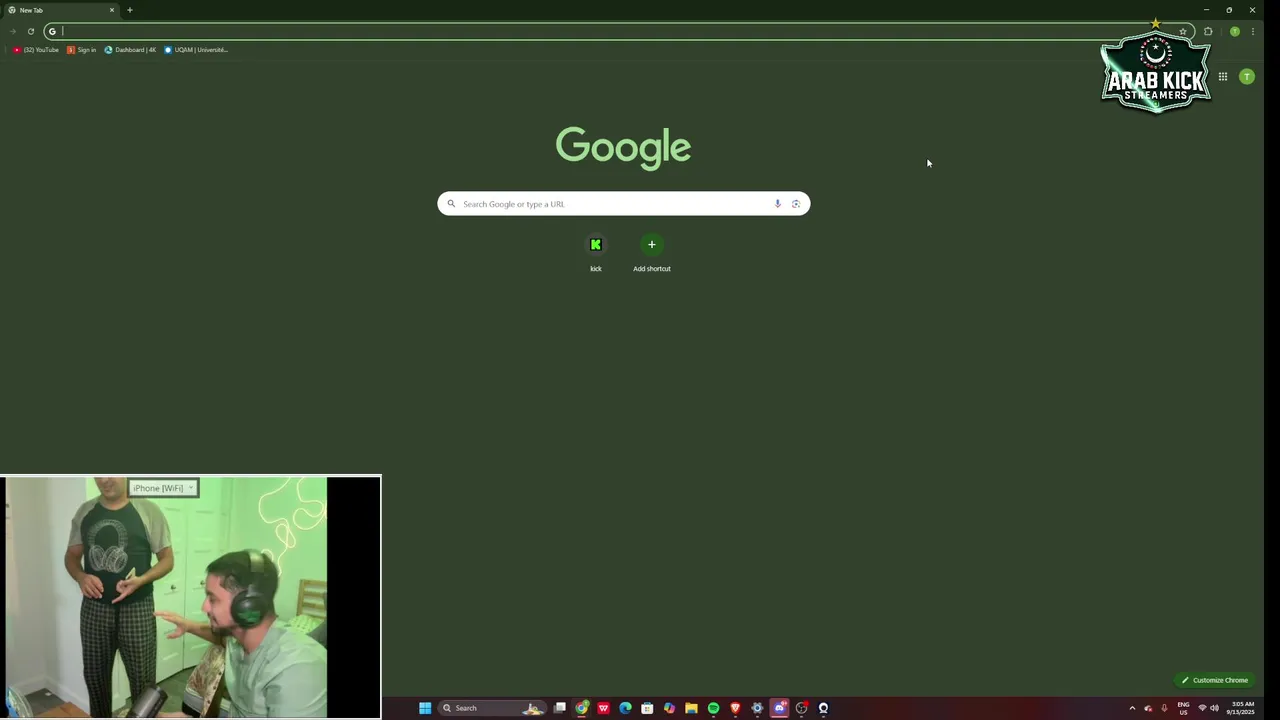Open the UQAM | Université bookmark

[196, 50]
